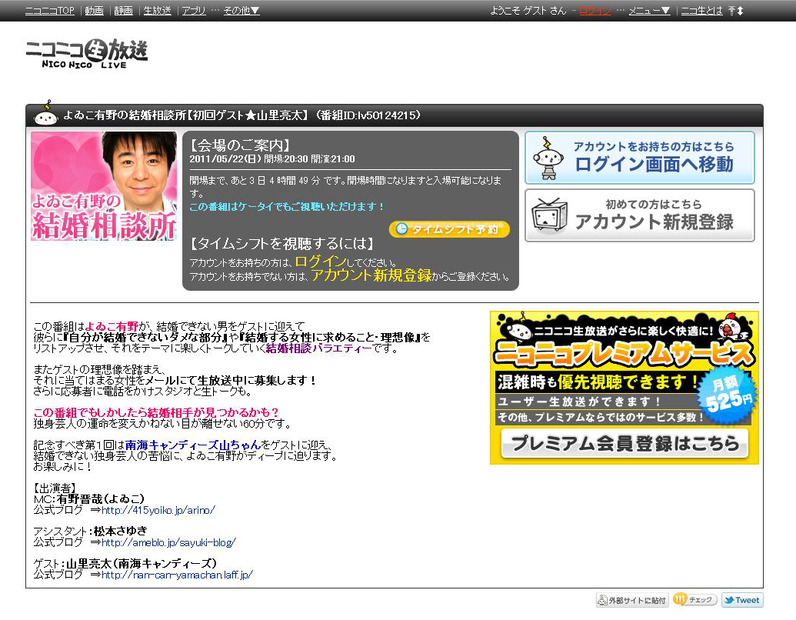This screenshot has height=620, width=796.
Task: Click the pink よゐこ有野 text in description
Action: pyautogui.click(x=111, y=326)
